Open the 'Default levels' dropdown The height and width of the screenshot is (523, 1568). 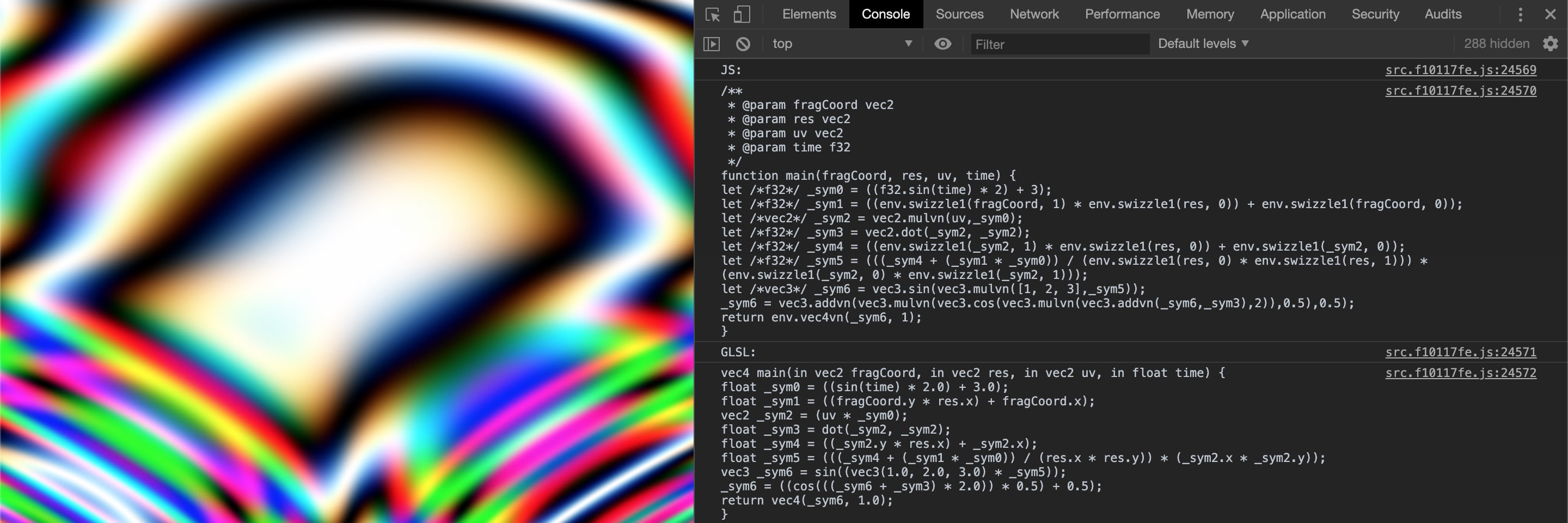coord(1203,43)
